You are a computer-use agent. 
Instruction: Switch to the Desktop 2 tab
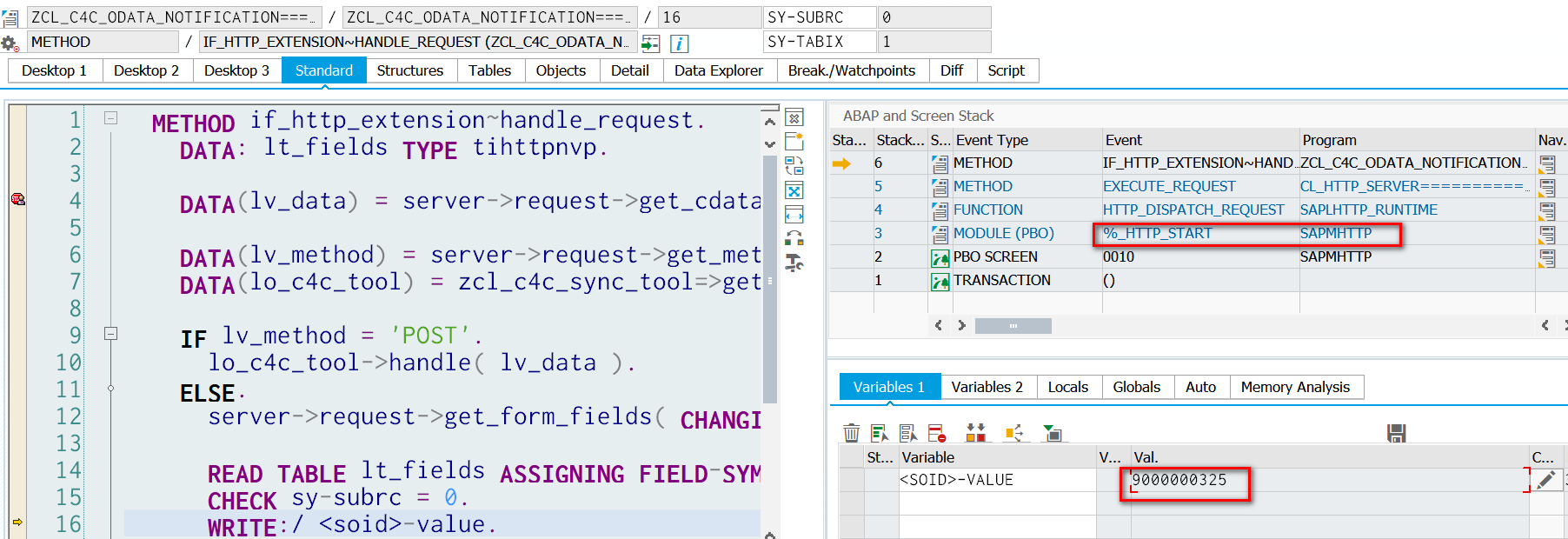click(146, 70)
